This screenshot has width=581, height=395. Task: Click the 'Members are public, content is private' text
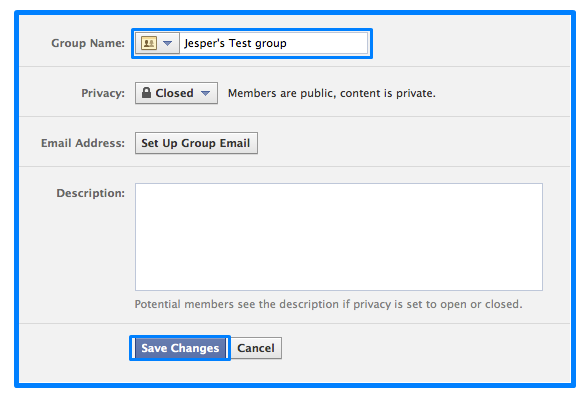[x=332, y=93]
